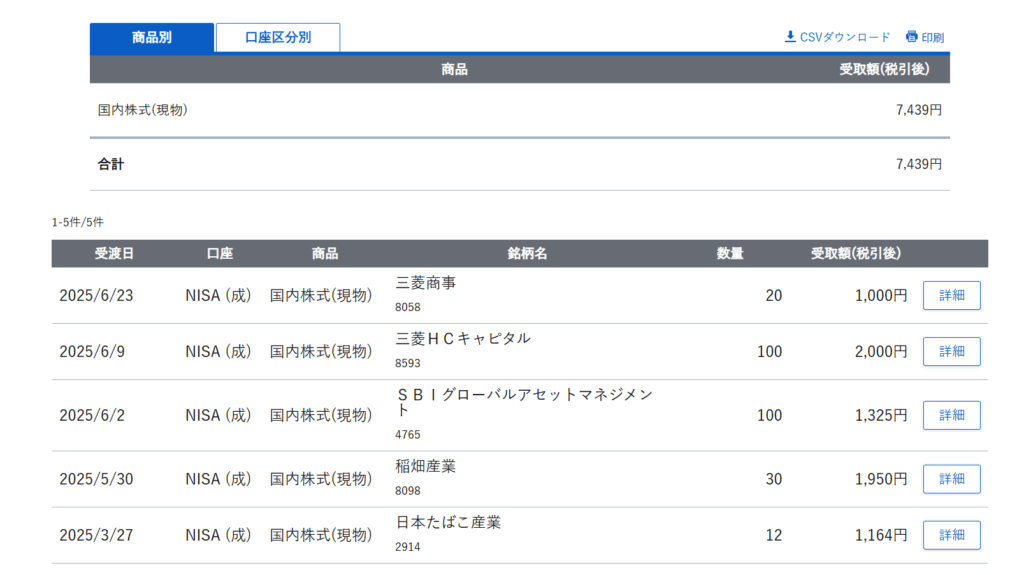Click the 1,950円 amount
This screenshot has width=1024, height=575.
[x=881, y=479]
